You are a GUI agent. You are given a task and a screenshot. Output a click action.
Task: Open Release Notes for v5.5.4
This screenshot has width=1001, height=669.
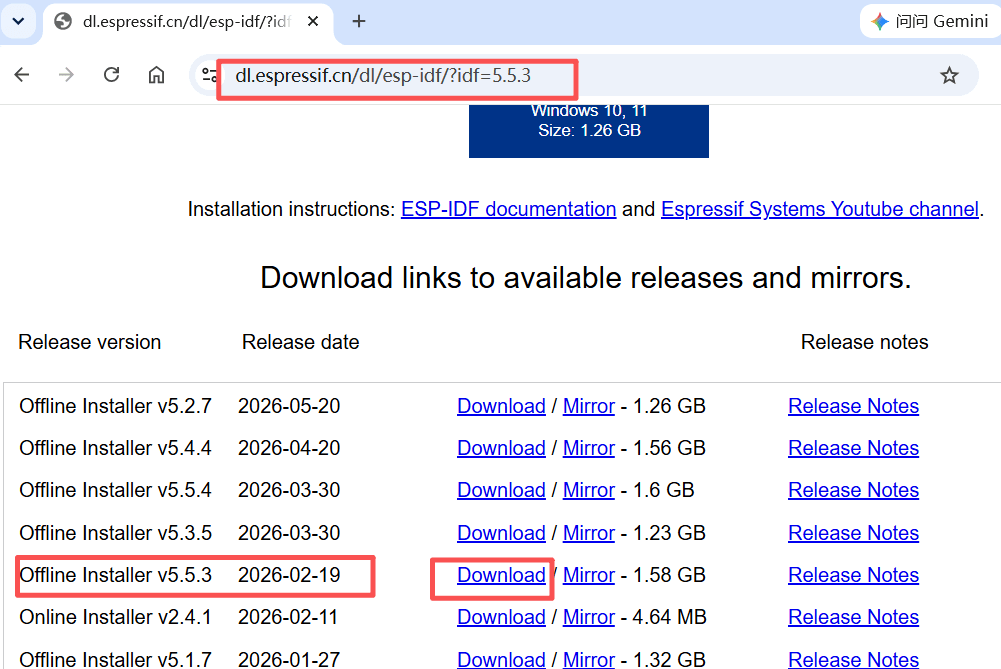coord(854,490)
